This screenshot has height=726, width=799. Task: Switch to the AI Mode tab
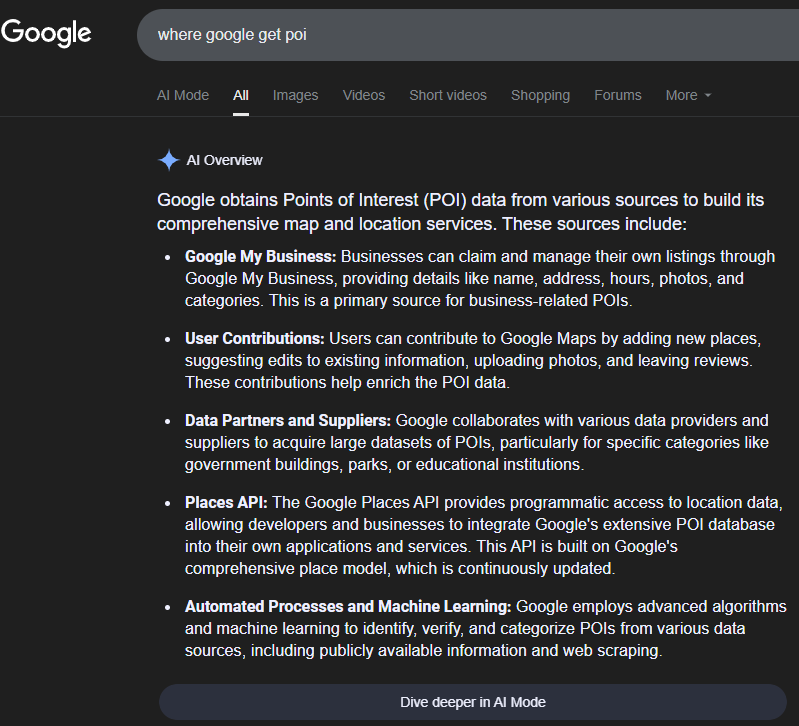coord(183,95)
